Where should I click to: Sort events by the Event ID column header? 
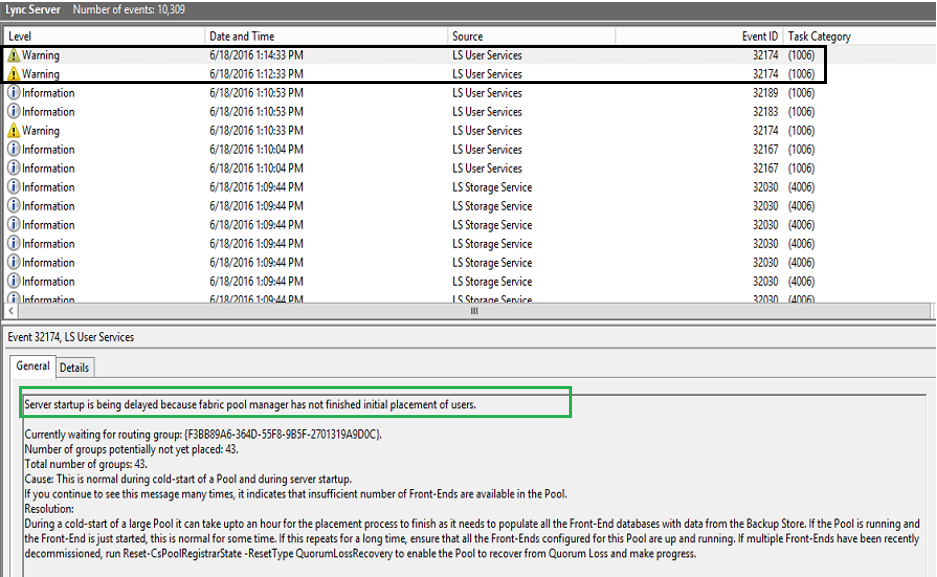[x=699, y=36]
